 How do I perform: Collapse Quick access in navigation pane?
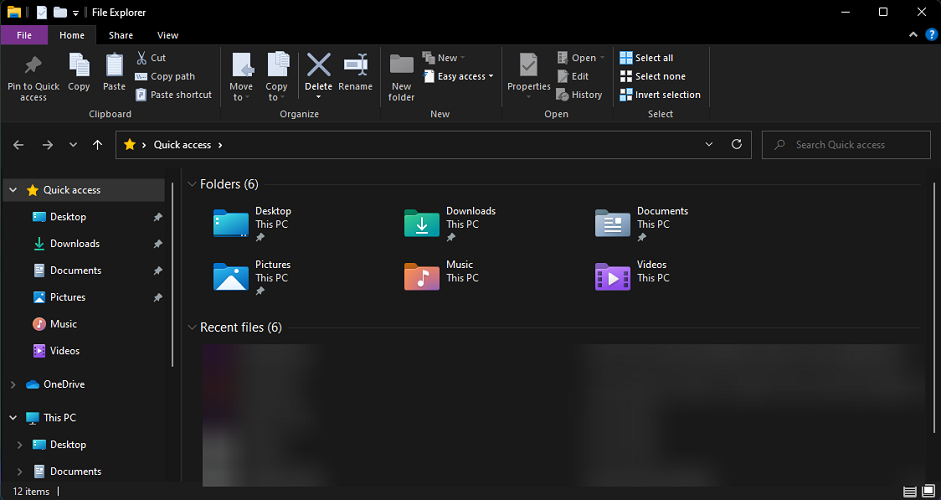[13, 190]
